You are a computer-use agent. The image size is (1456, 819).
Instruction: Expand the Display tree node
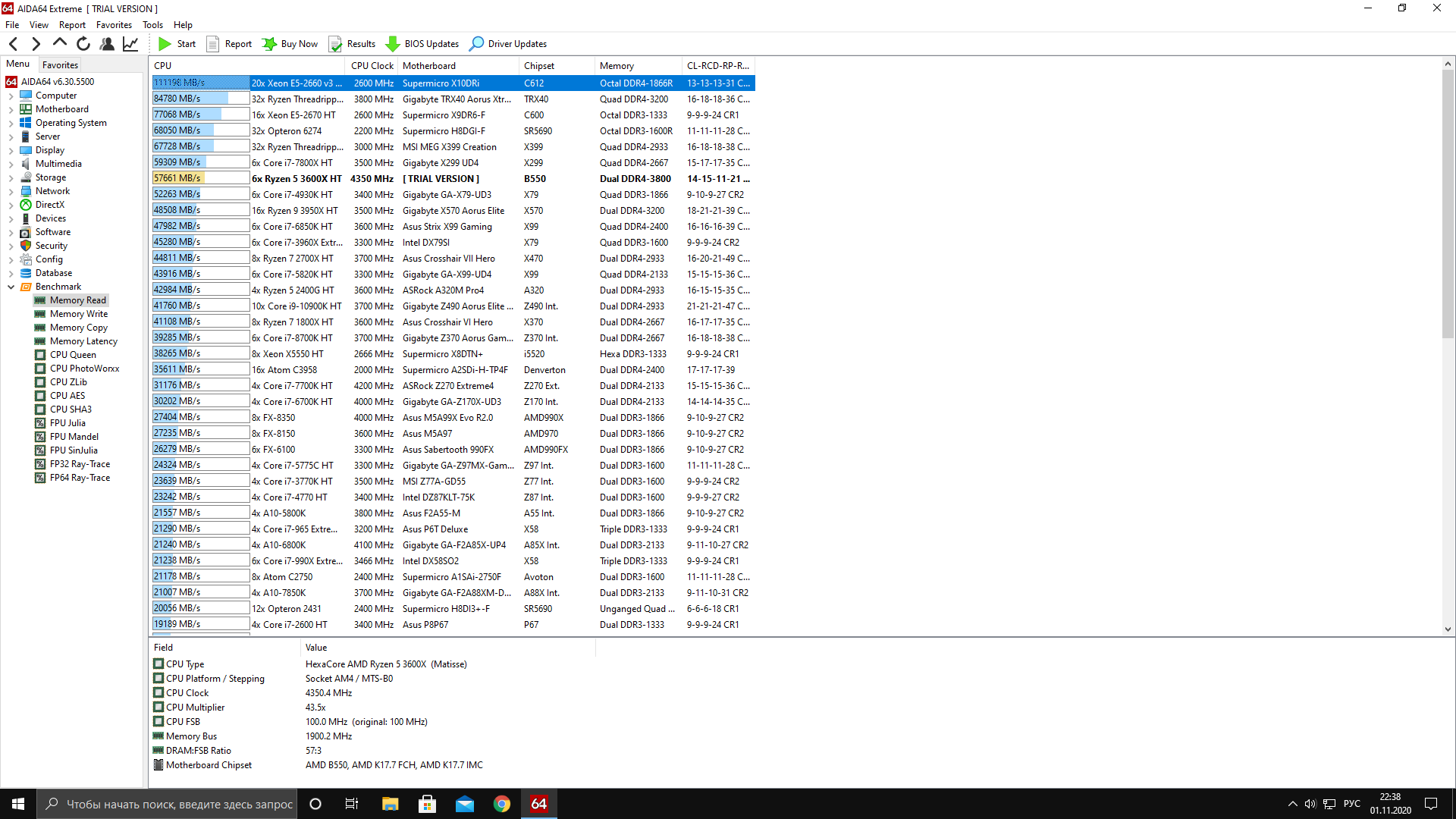click(x=11, y=151)
